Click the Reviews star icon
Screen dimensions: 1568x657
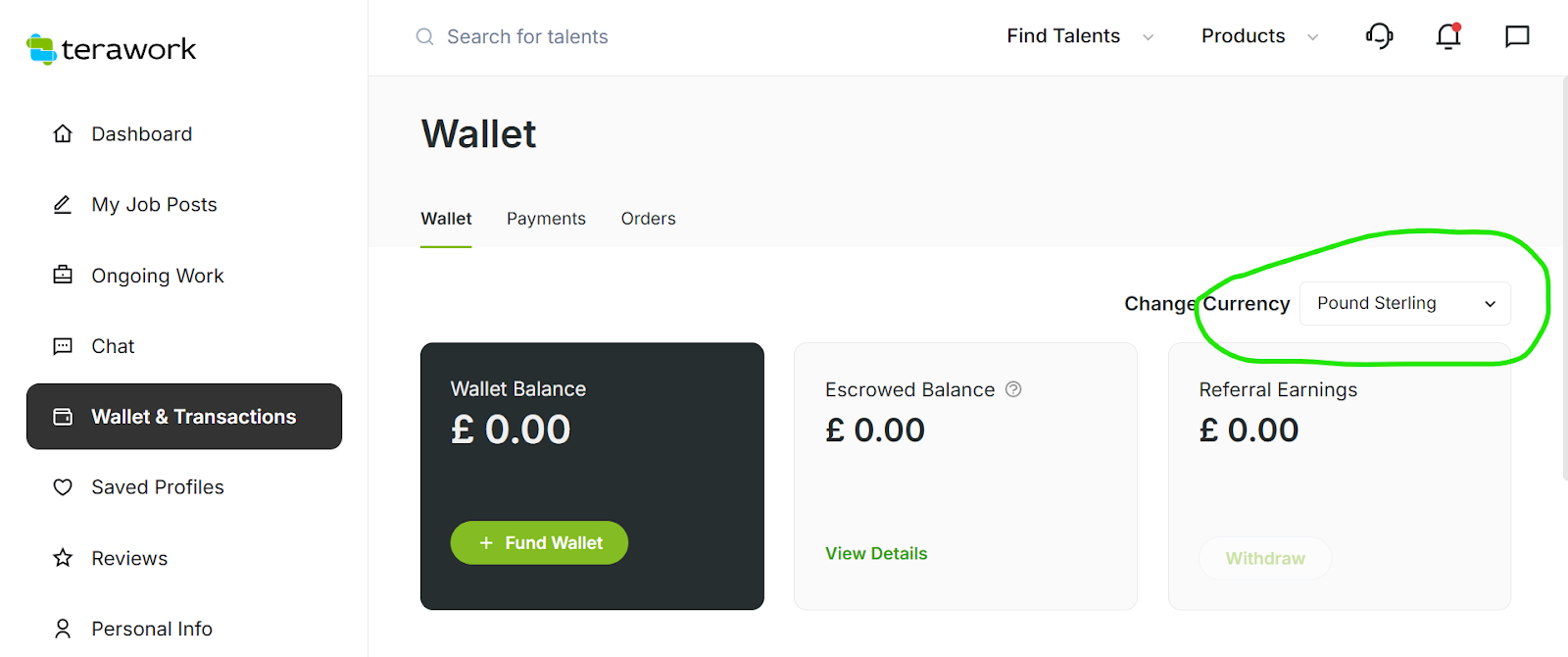coord(63,558)
